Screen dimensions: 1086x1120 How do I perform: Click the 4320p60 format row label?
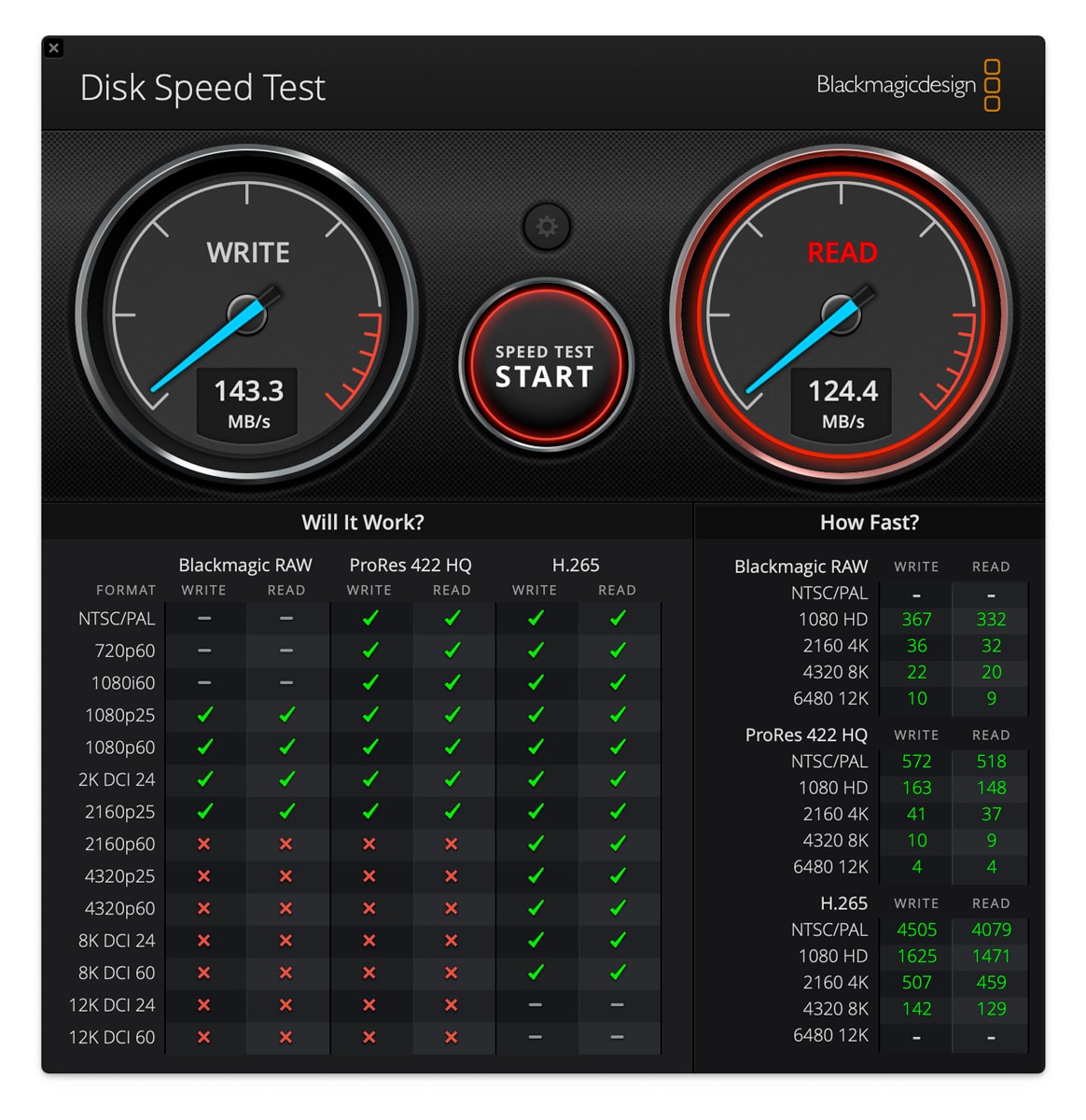120,909
